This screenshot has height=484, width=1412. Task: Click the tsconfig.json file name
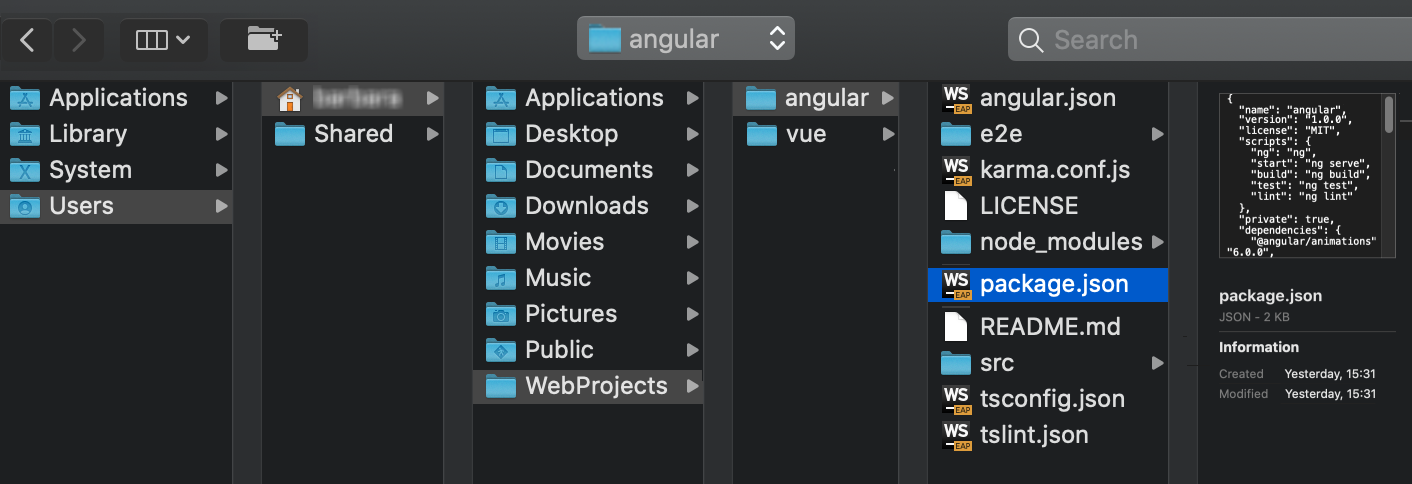tap(1052, 399)
